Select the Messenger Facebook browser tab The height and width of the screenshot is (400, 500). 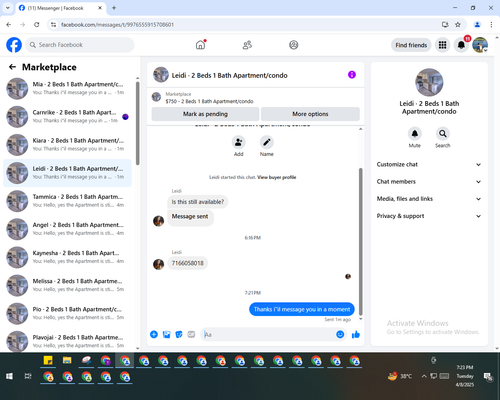click(60, 8)
